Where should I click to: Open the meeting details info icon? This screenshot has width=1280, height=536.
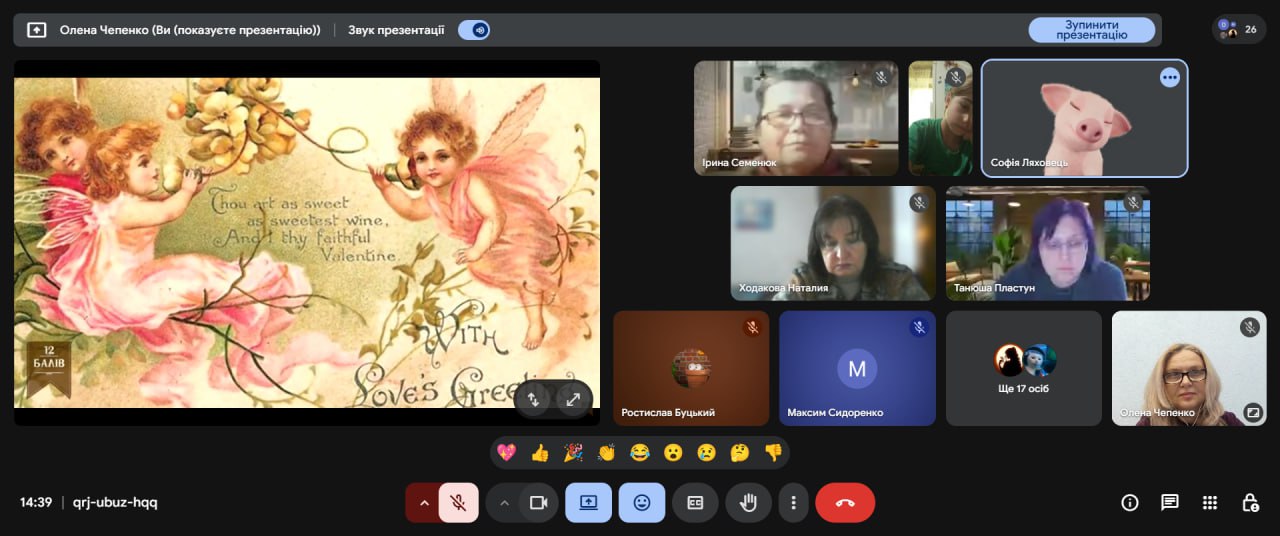(1130, 503)
